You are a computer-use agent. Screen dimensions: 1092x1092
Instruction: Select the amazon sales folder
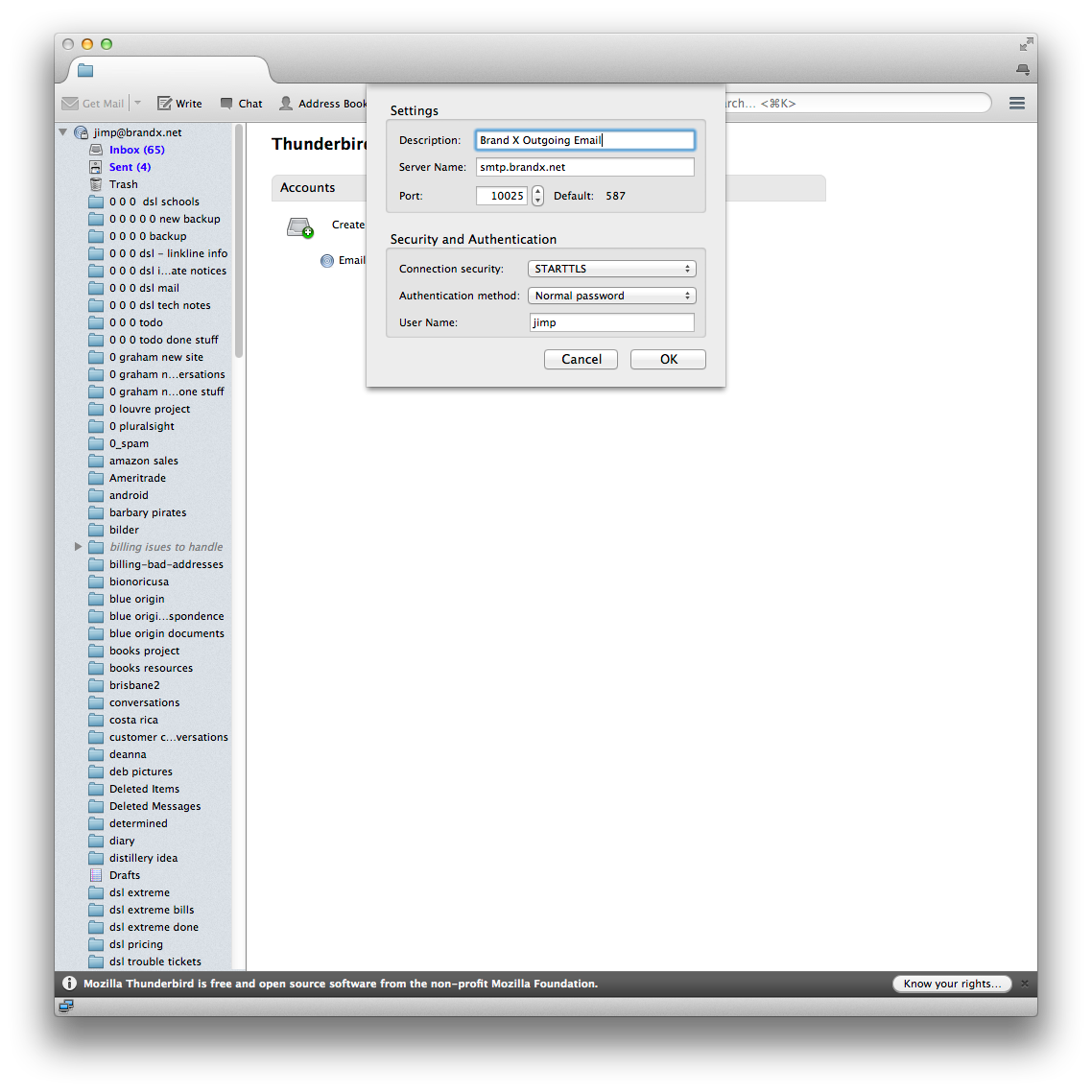point(144,461)
